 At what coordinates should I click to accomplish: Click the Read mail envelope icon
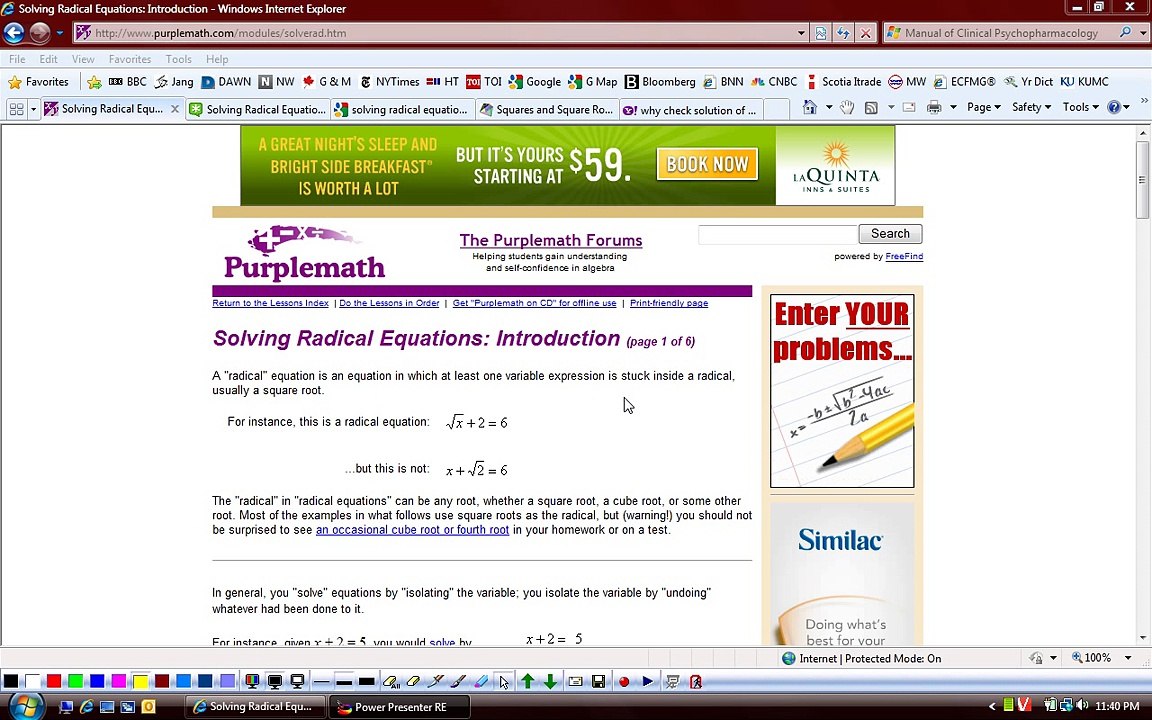tap(909, 107)
